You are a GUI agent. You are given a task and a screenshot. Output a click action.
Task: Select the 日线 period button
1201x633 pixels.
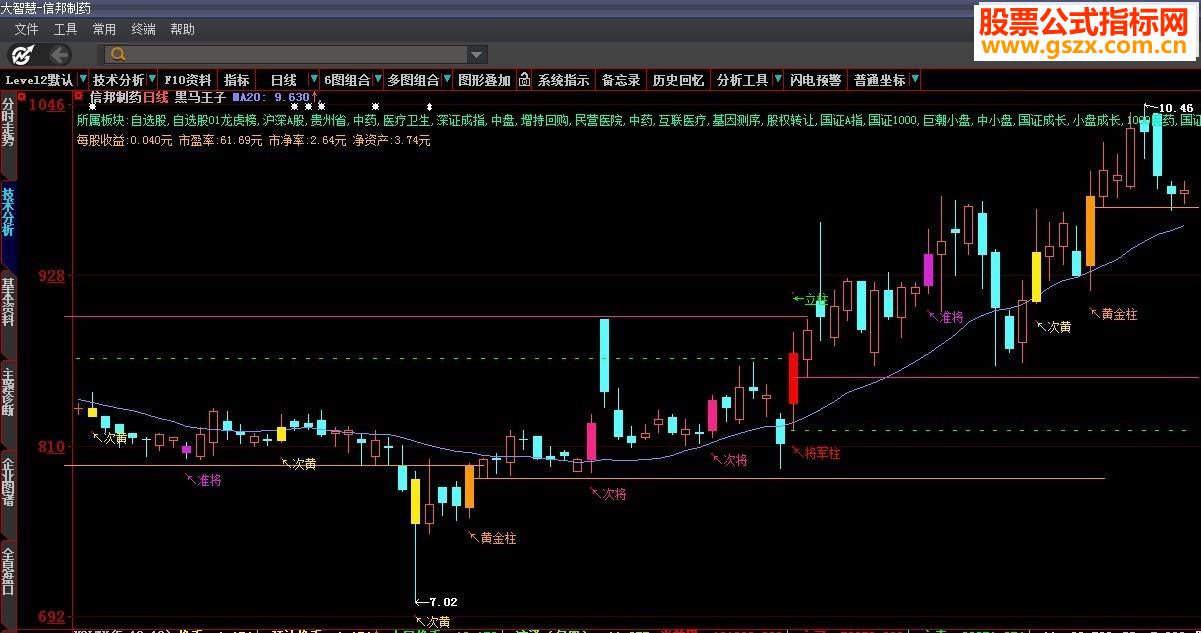pos(284,80)
